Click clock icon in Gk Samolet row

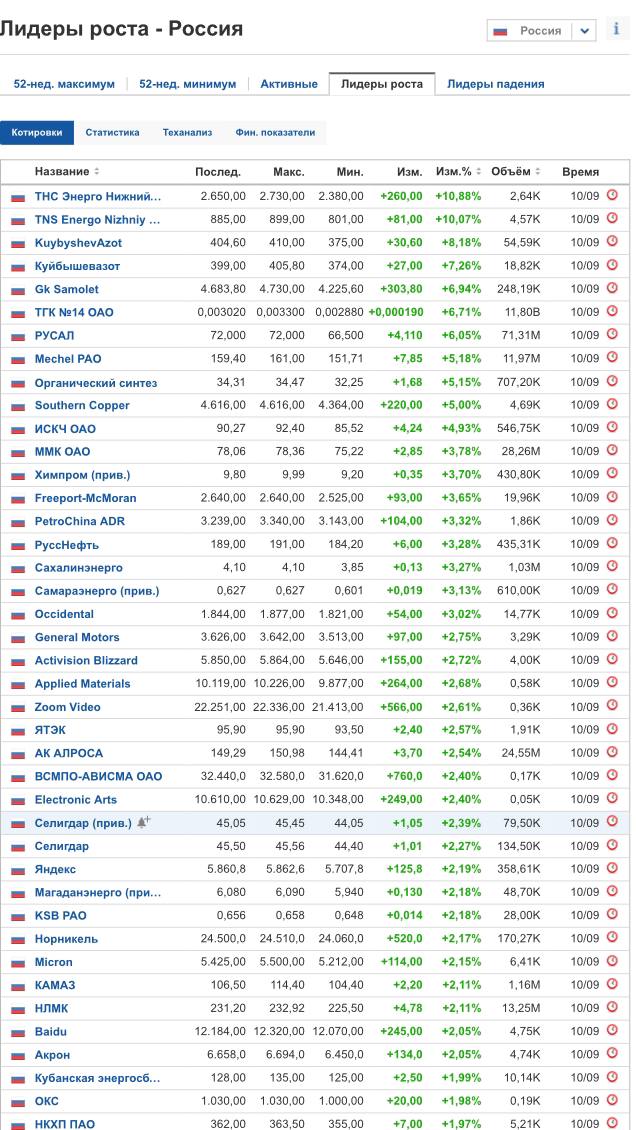(x=612, y=288)
